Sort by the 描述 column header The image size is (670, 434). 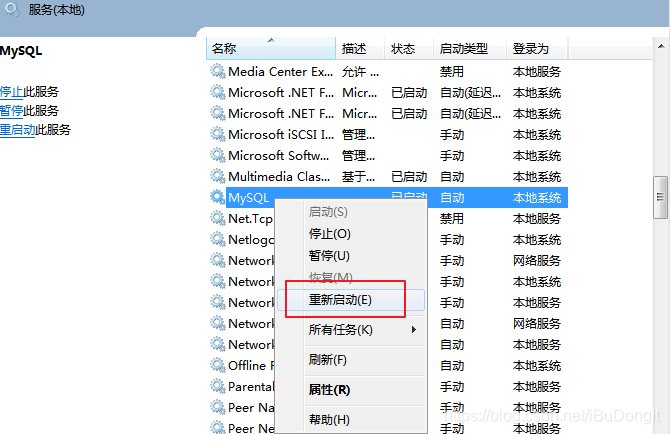coord(360,48)
